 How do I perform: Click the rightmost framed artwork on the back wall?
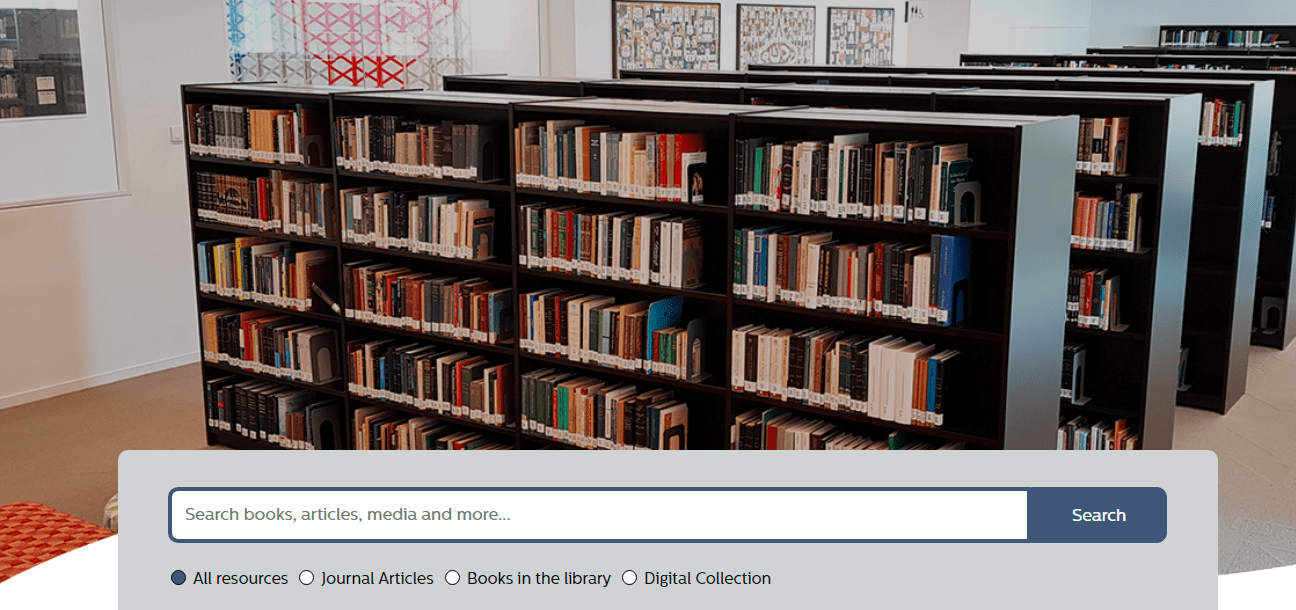860,37
